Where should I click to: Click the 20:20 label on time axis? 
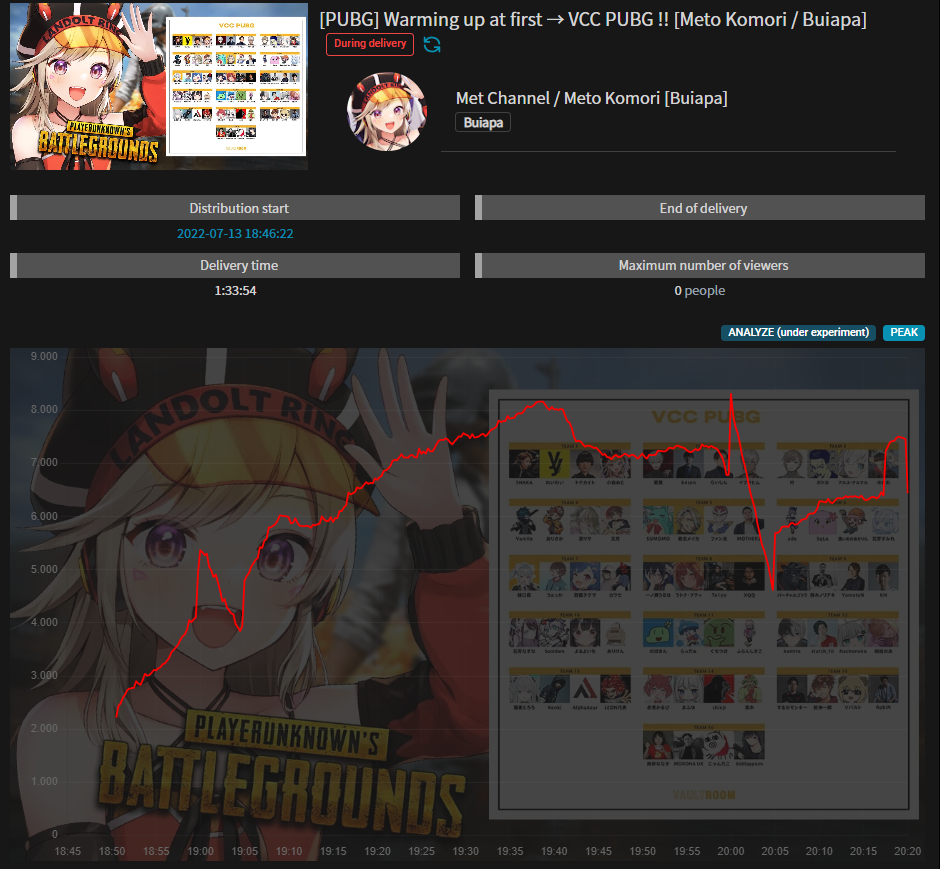point(908,851)
